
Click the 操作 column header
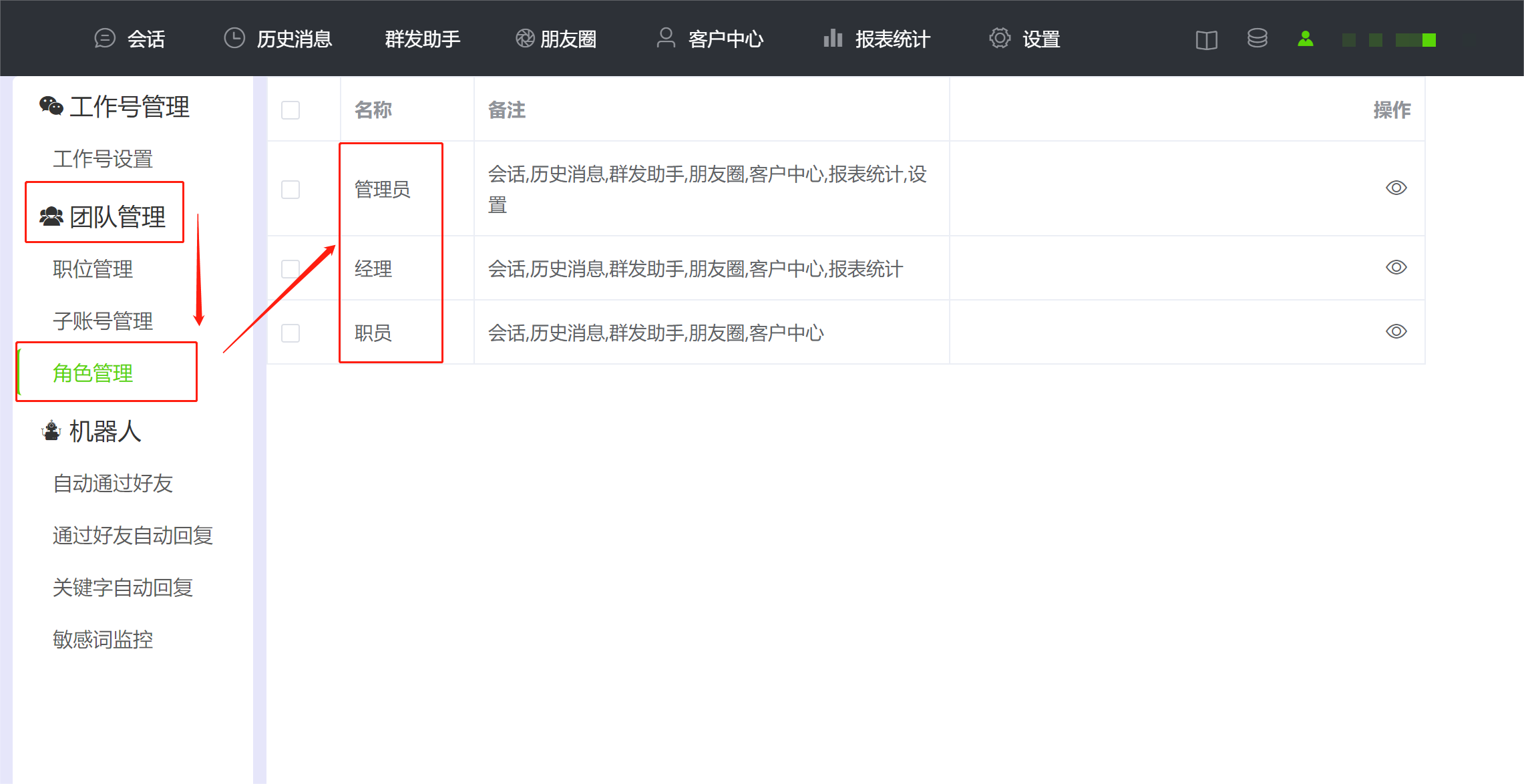pyautogui.click(x=1392, y=110)
